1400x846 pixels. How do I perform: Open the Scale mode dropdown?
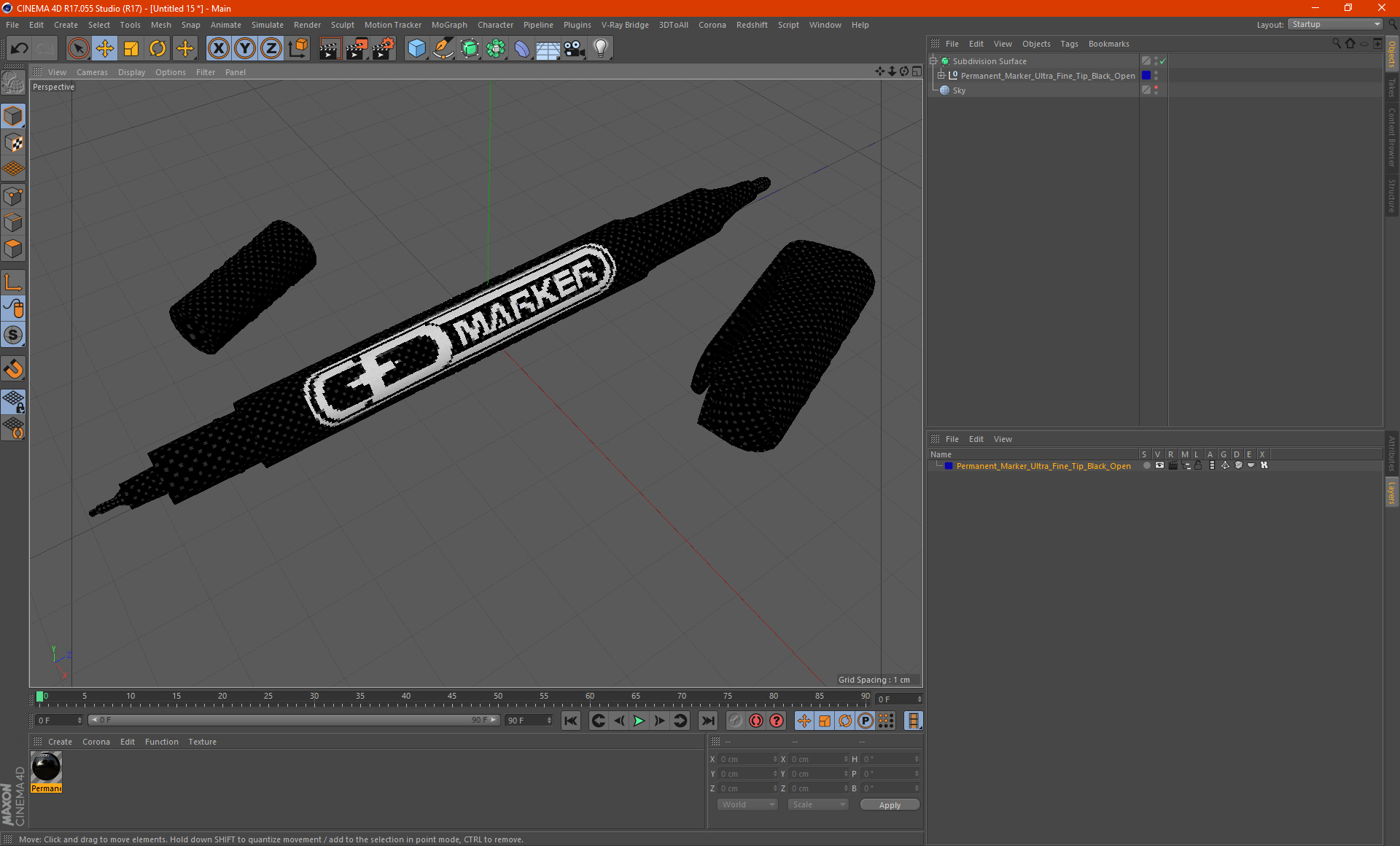[818, 804]
